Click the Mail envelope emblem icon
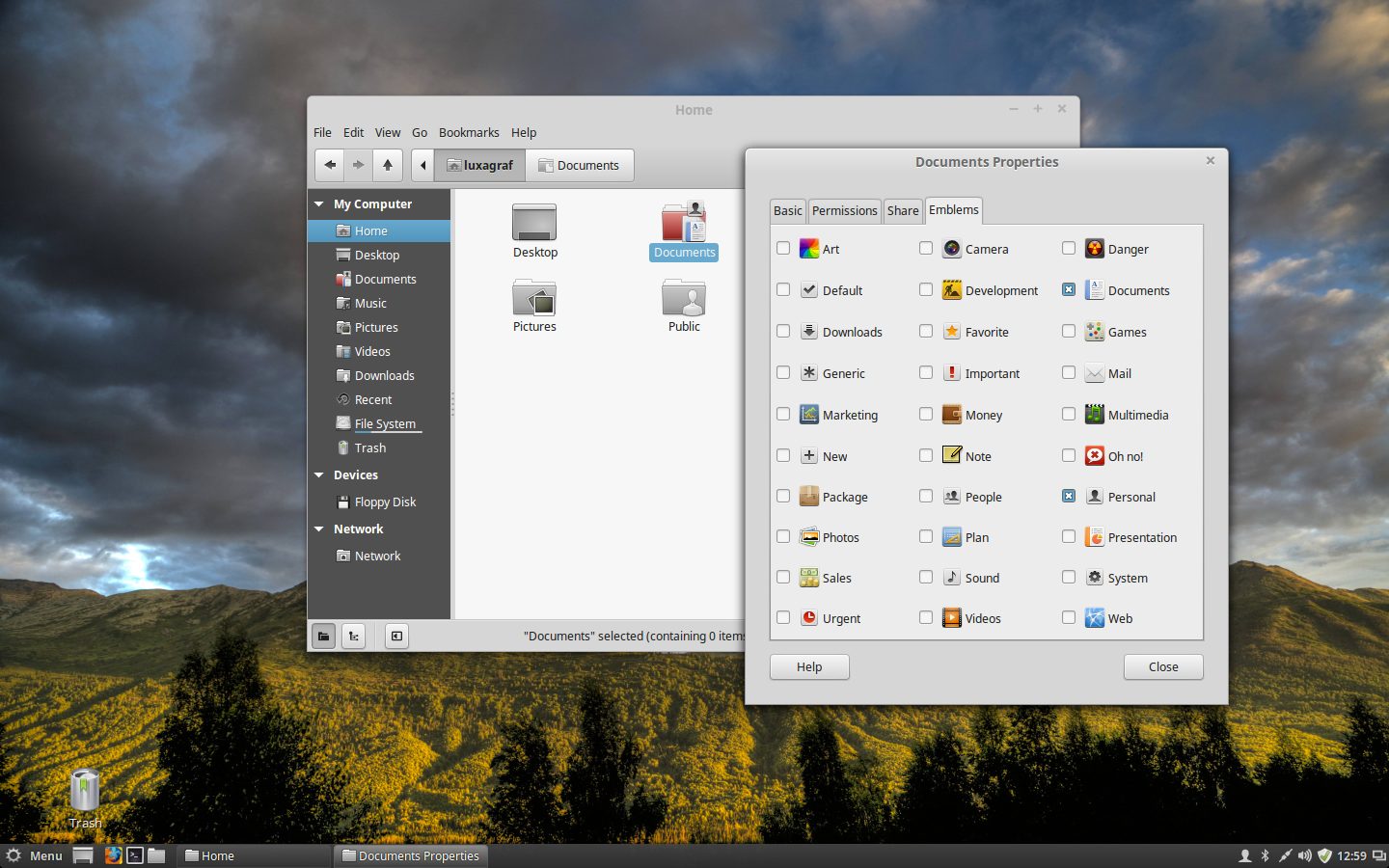The image size is (1389, 868). (x=1095, y=373)
